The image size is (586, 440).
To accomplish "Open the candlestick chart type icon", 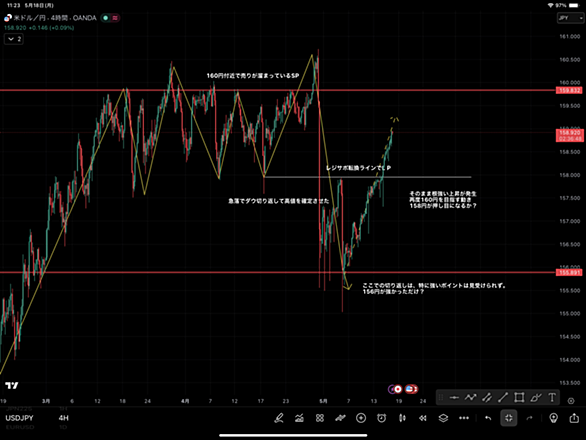I will tap(402, 418).
